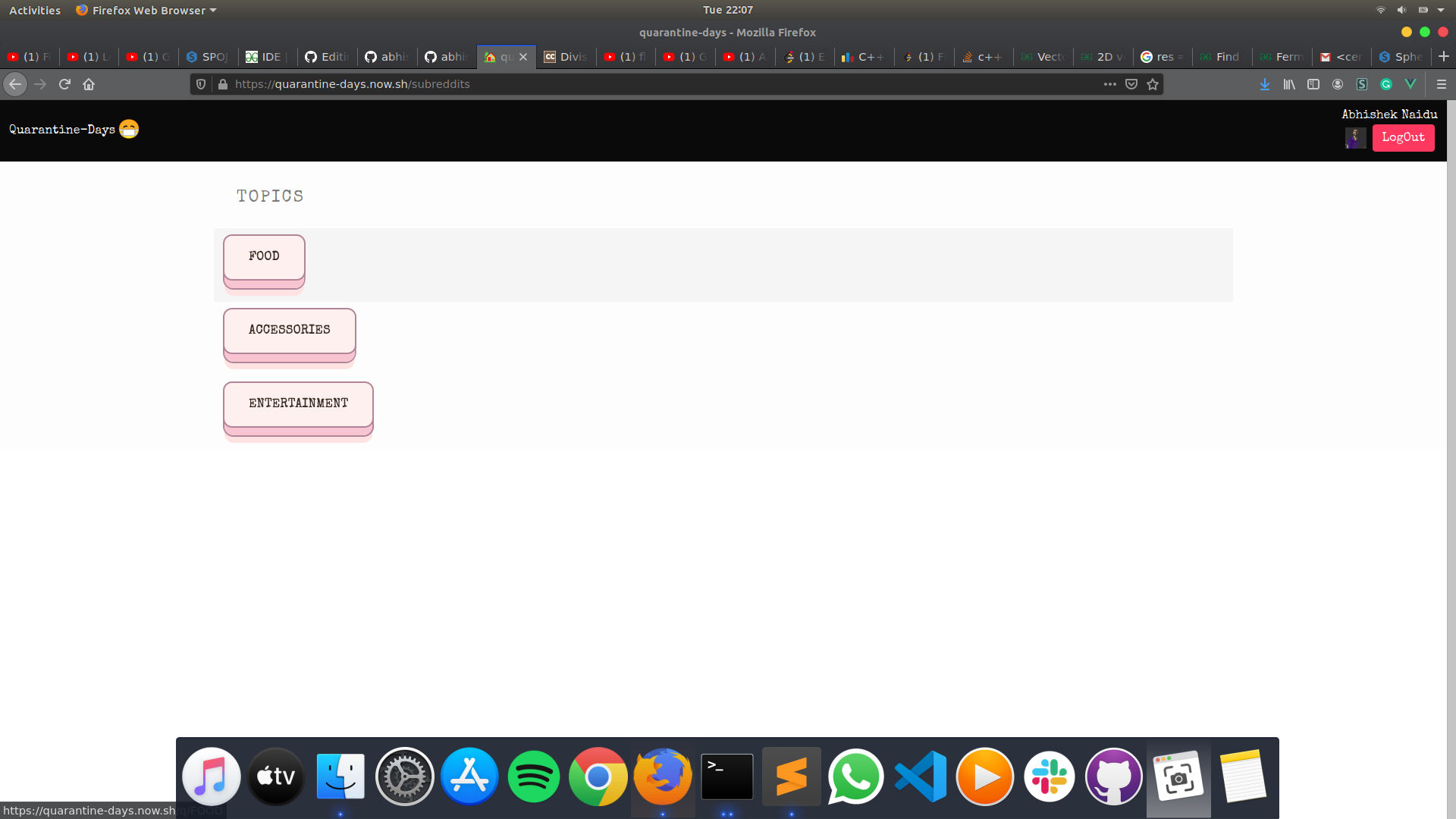Save page to Pocket
Image resolution: width=1456 pixels, height=819 pixels.
coord(1131,84)
